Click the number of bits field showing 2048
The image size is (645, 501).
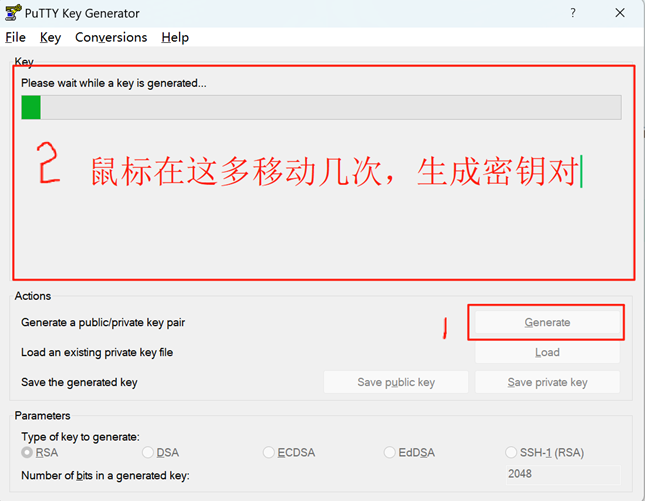tap(562, 475)
